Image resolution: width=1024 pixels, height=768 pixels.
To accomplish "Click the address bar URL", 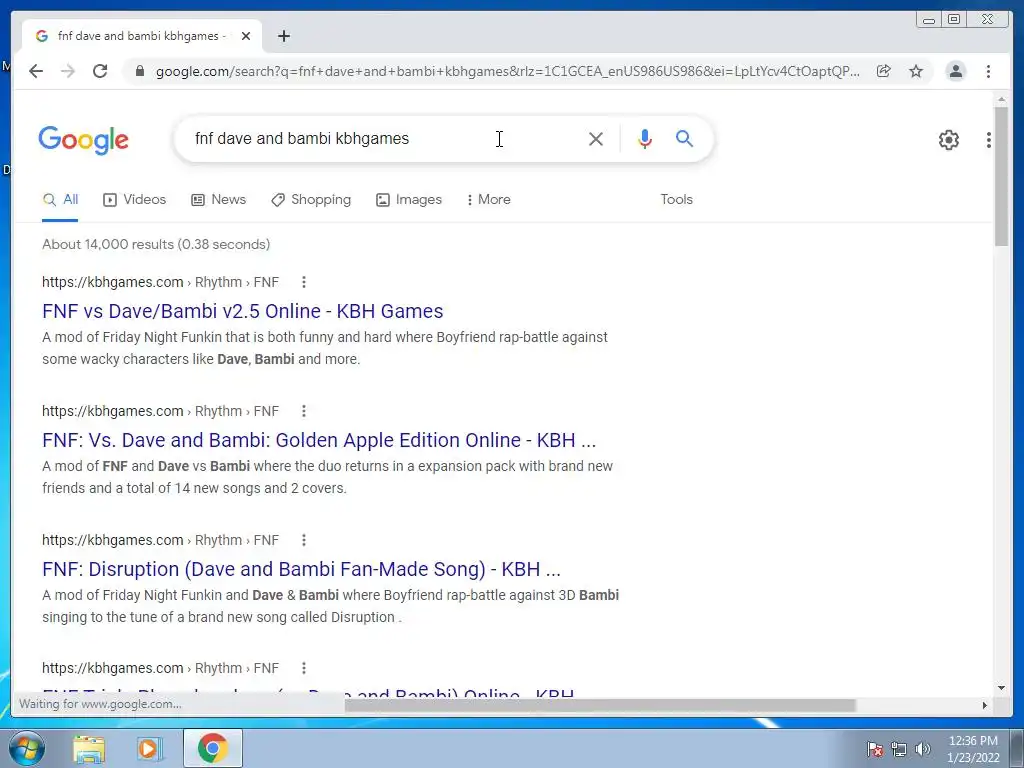I will coord(507,71).
